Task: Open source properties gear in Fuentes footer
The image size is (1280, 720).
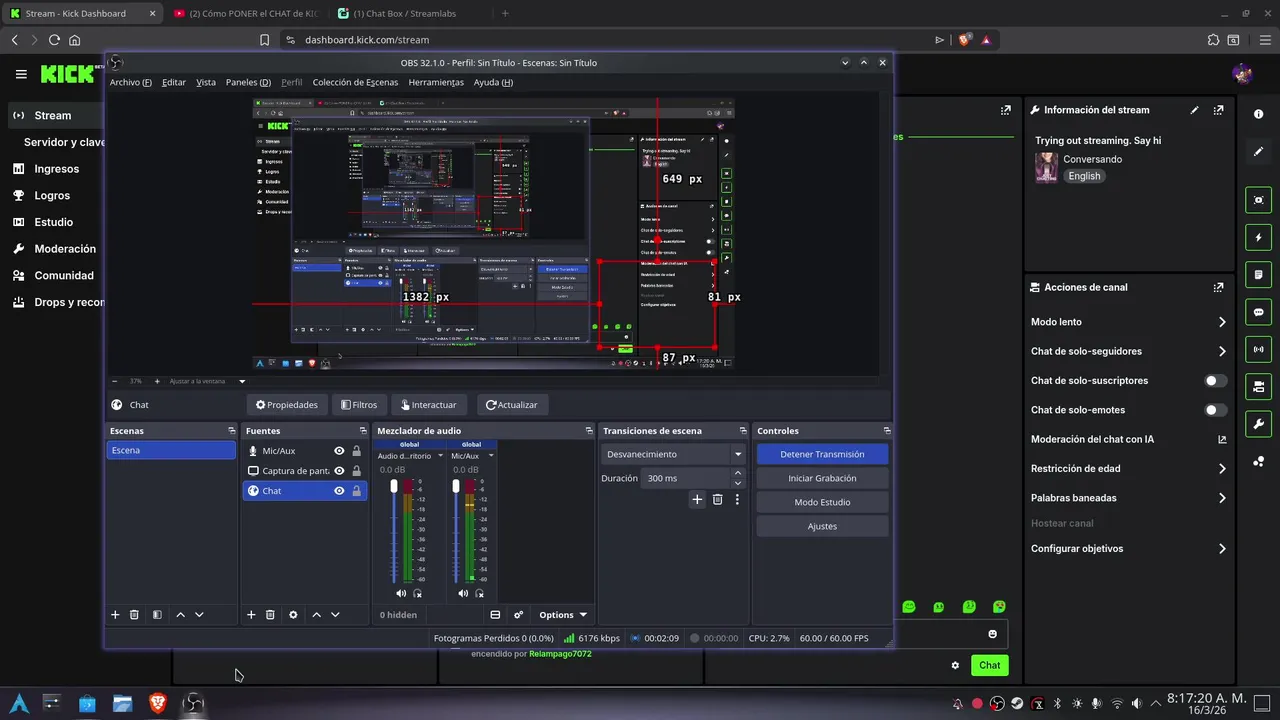Action: [x=293, y=615]
